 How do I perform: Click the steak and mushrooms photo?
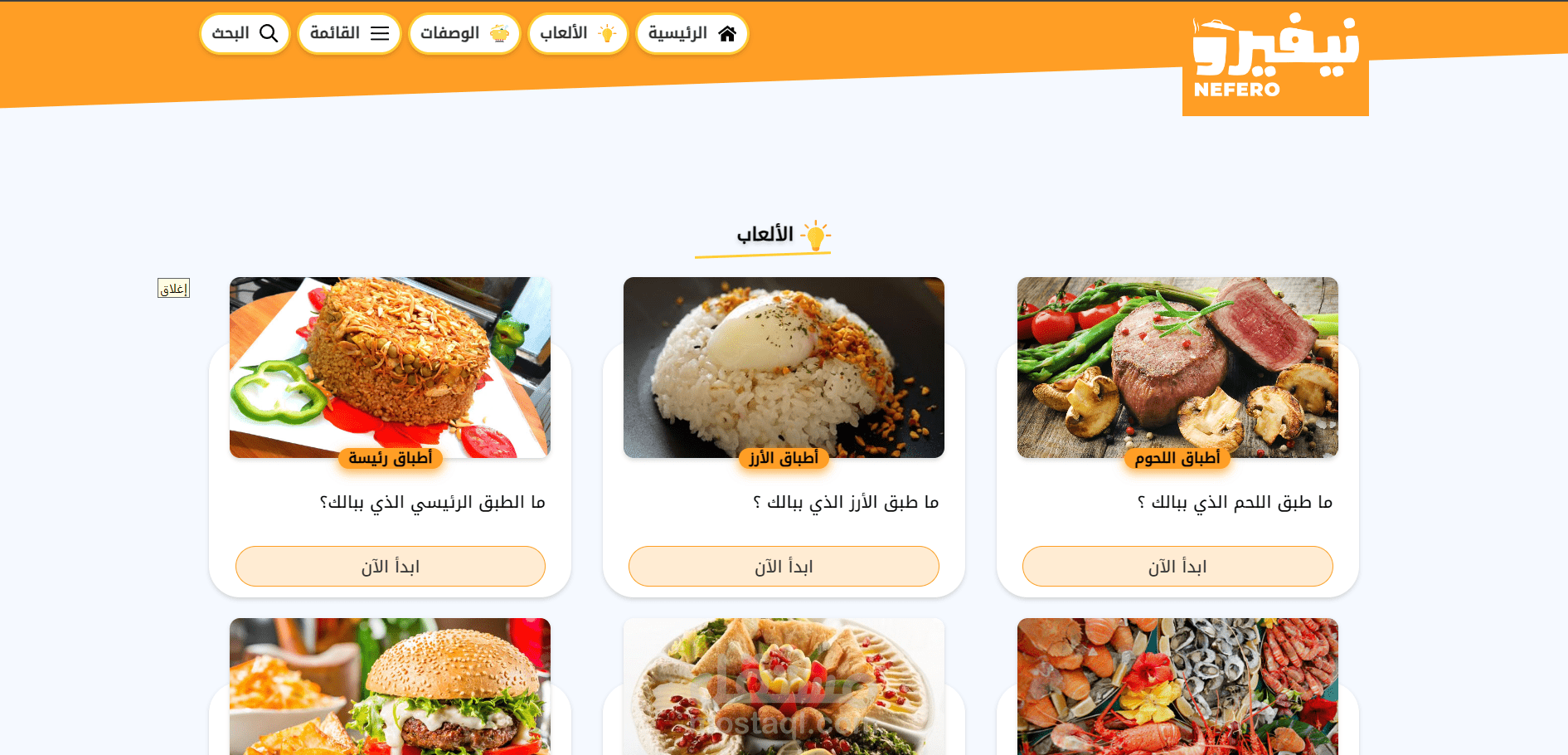pos(1177,367)
